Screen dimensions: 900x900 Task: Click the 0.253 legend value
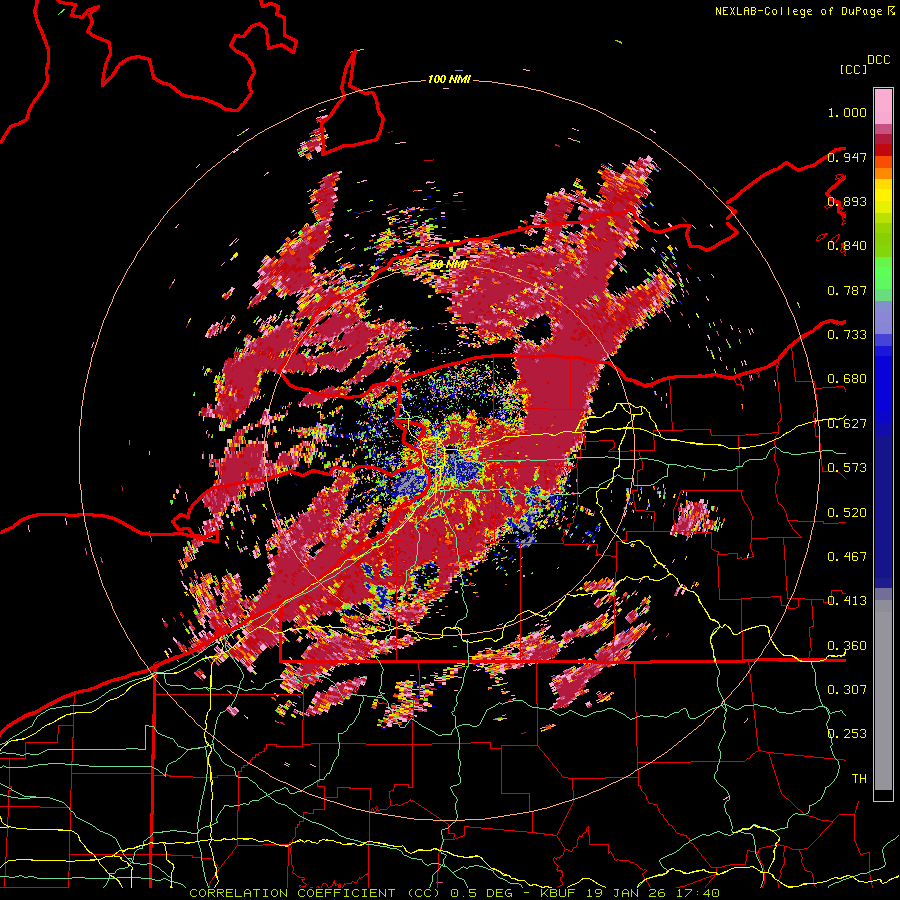click(847, 734)
